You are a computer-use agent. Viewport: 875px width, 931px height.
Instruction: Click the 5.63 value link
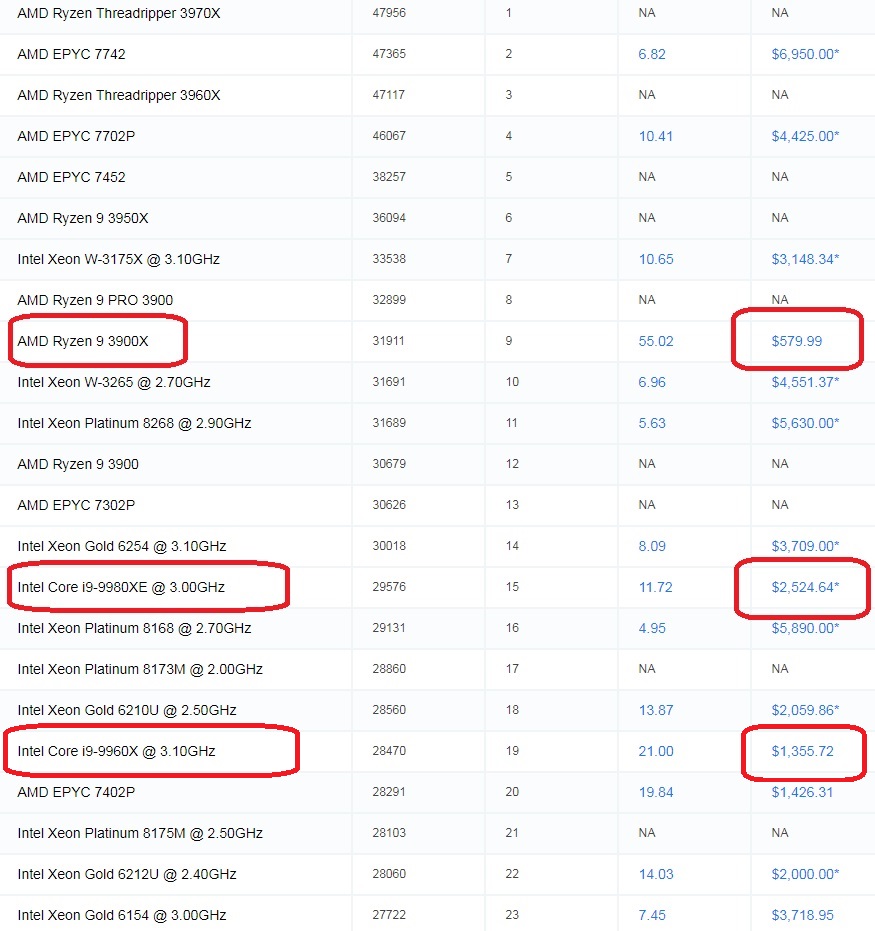tap(652, 423)
